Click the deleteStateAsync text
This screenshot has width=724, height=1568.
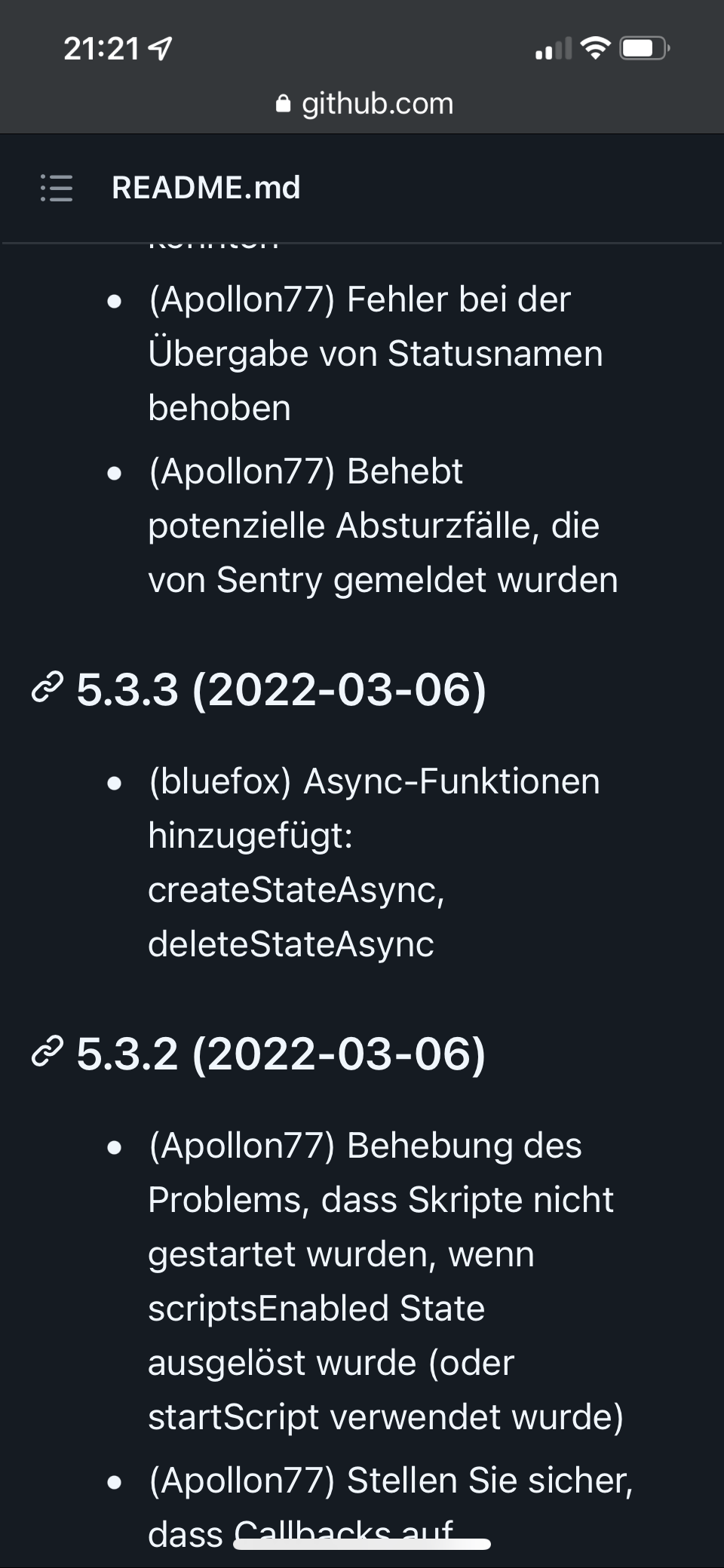[291, 944]
